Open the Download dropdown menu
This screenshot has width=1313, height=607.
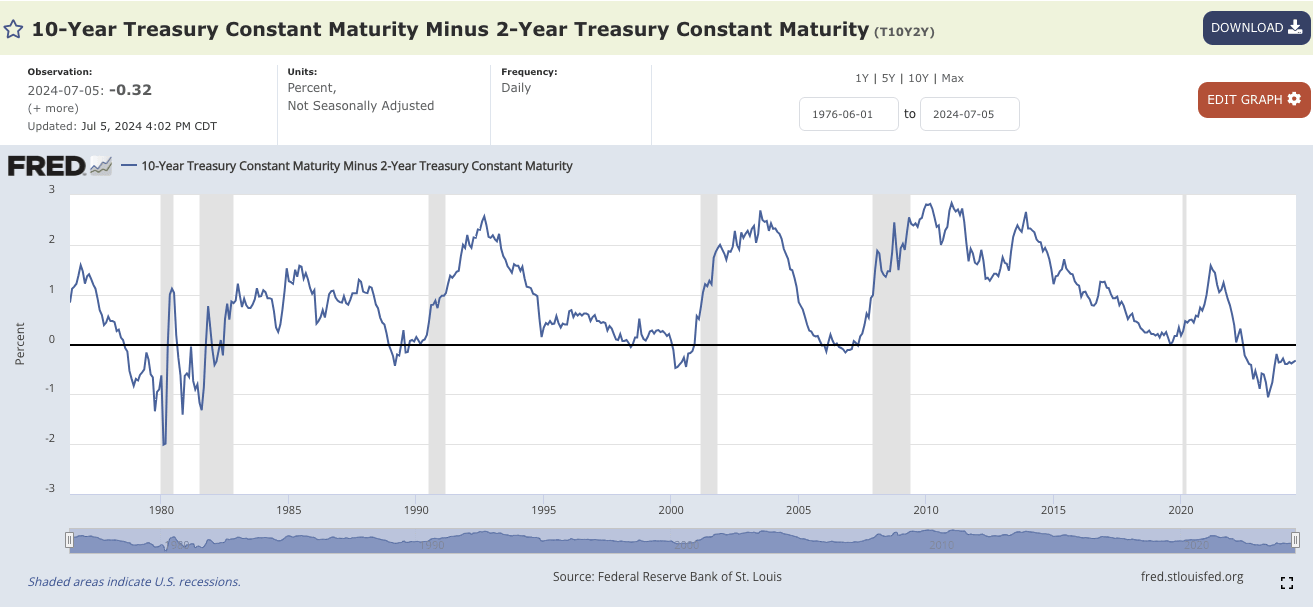click(1255, 28)
